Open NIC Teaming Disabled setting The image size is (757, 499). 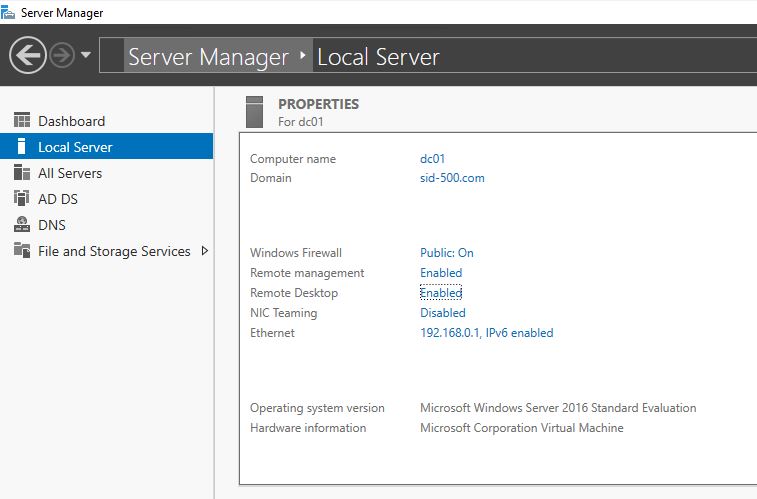coord(443,313)
